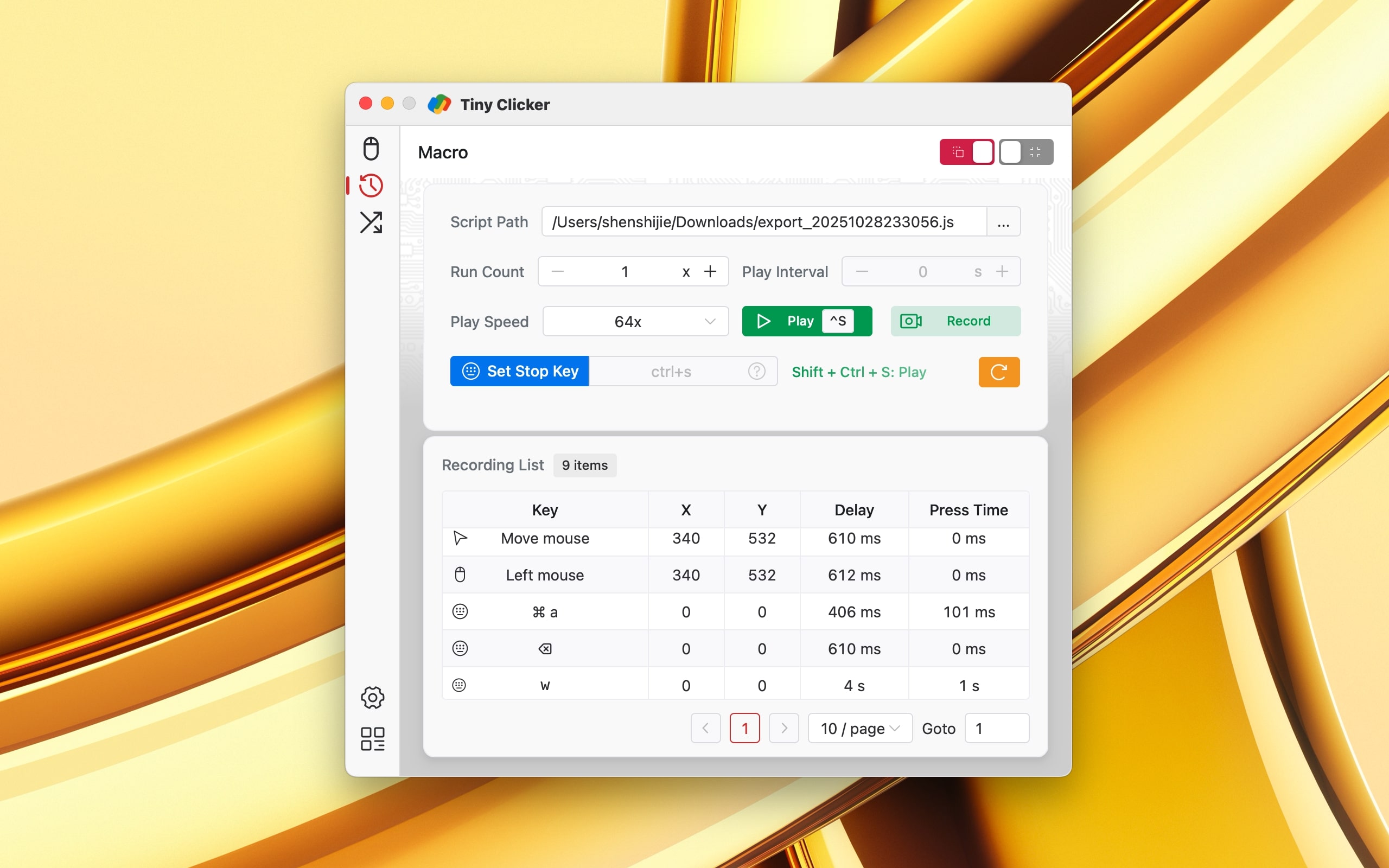Image resolution: width=1389 pixels, height=868 pixels.
Task: Open the 10 / page size dropdown
Action: pos(859,729)
